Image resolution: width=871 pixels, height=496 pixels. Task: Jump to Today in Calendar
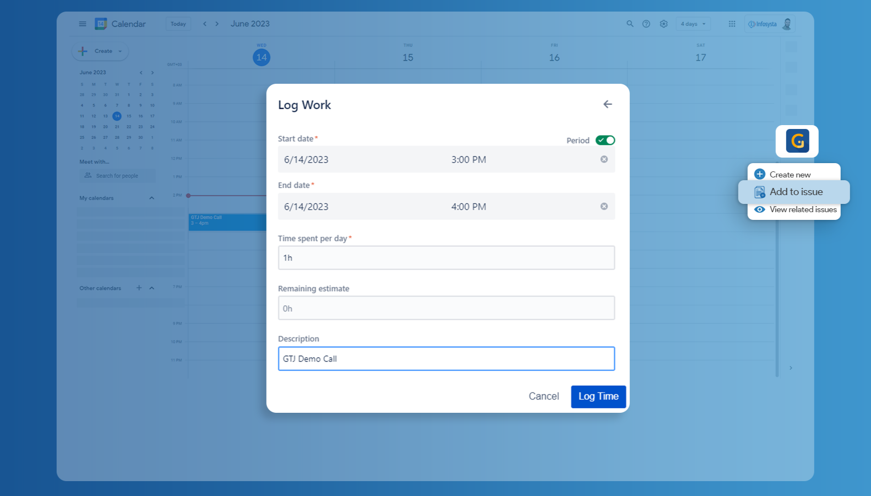pyautogui.click(x=178, y=24)
